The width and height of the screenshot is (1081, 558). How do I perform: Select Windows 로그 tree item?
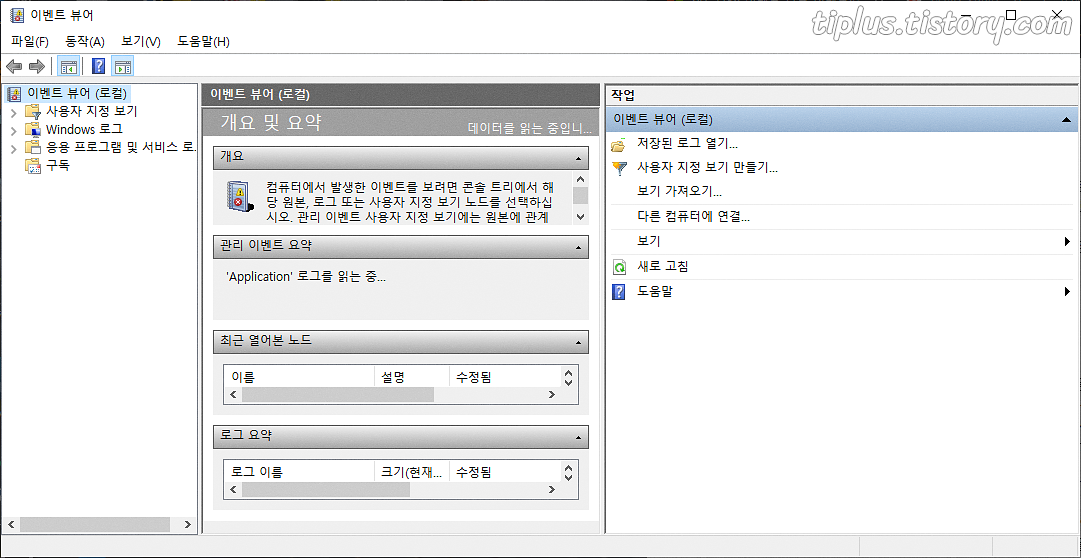84,129
